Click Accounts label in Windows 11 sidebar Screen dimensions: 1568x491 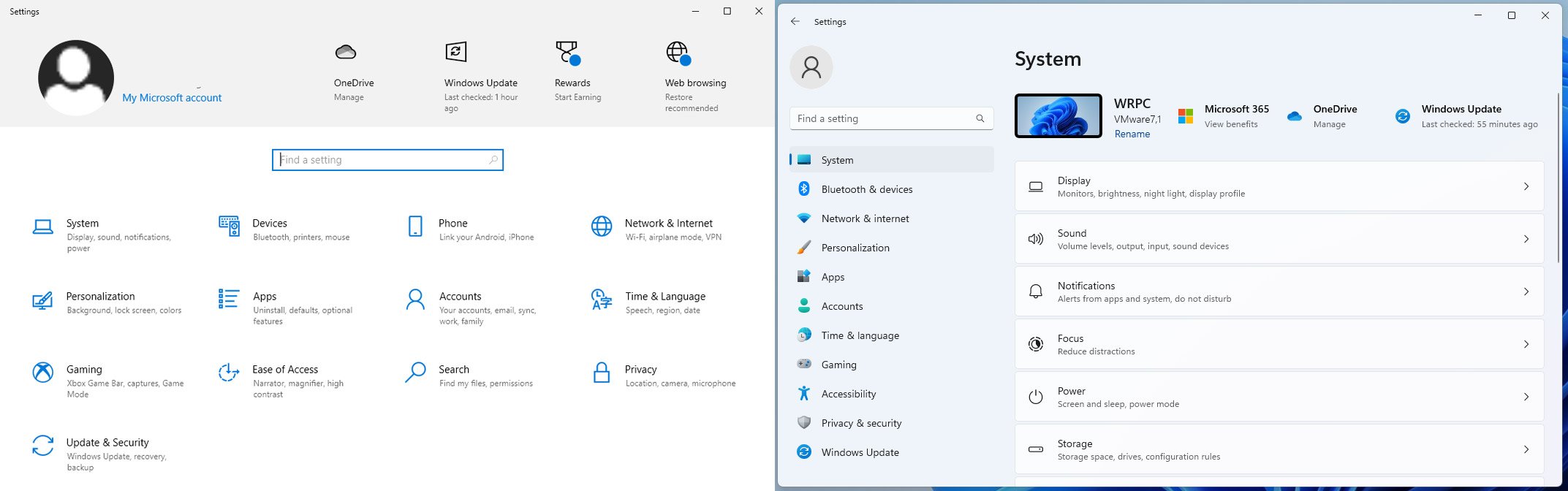[x=842, y=307]
